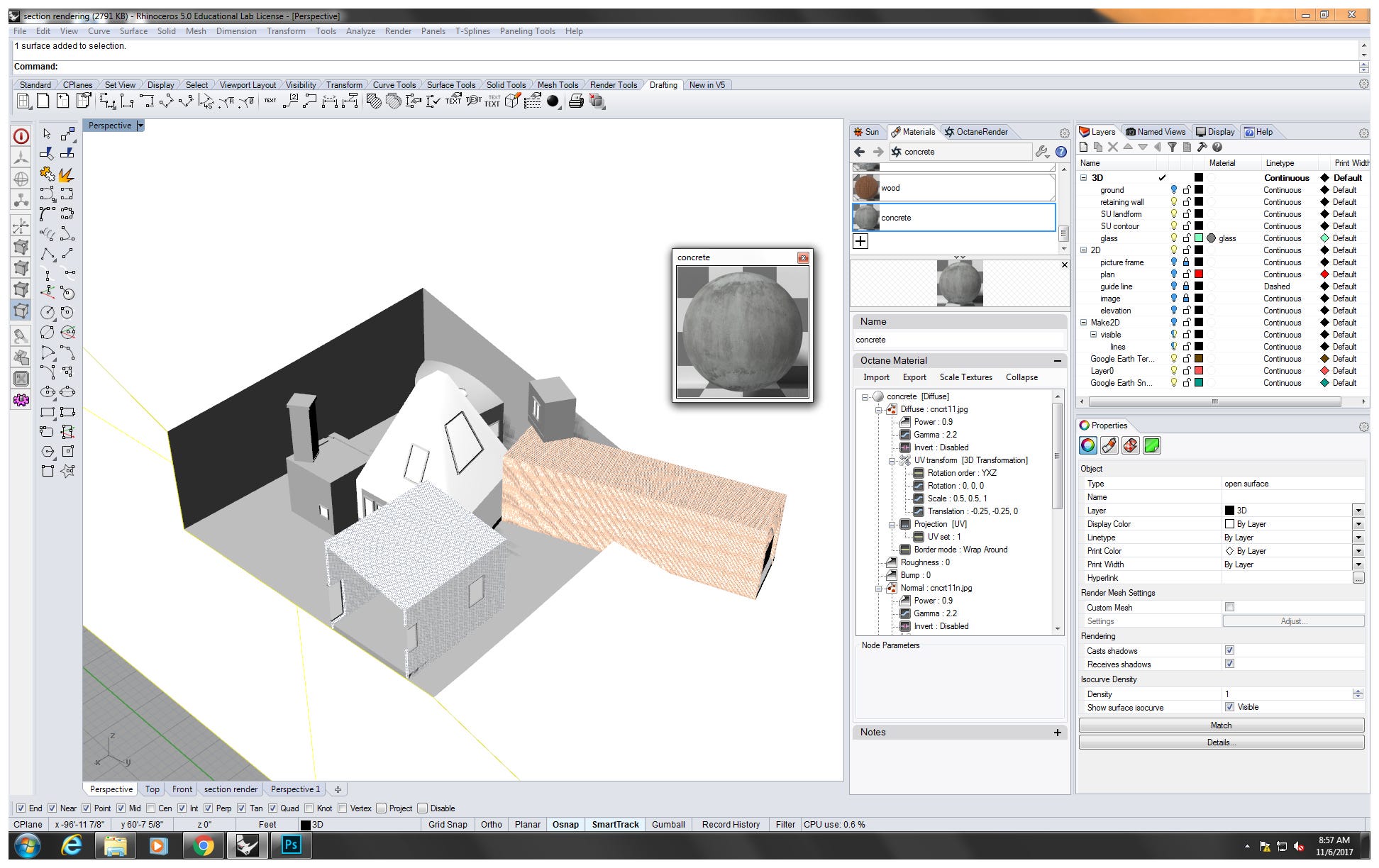Toggle the Cen osnap checkbox
Image resolution: width=1379 pixels, height=868 pixels.
[x=151, y=808]
